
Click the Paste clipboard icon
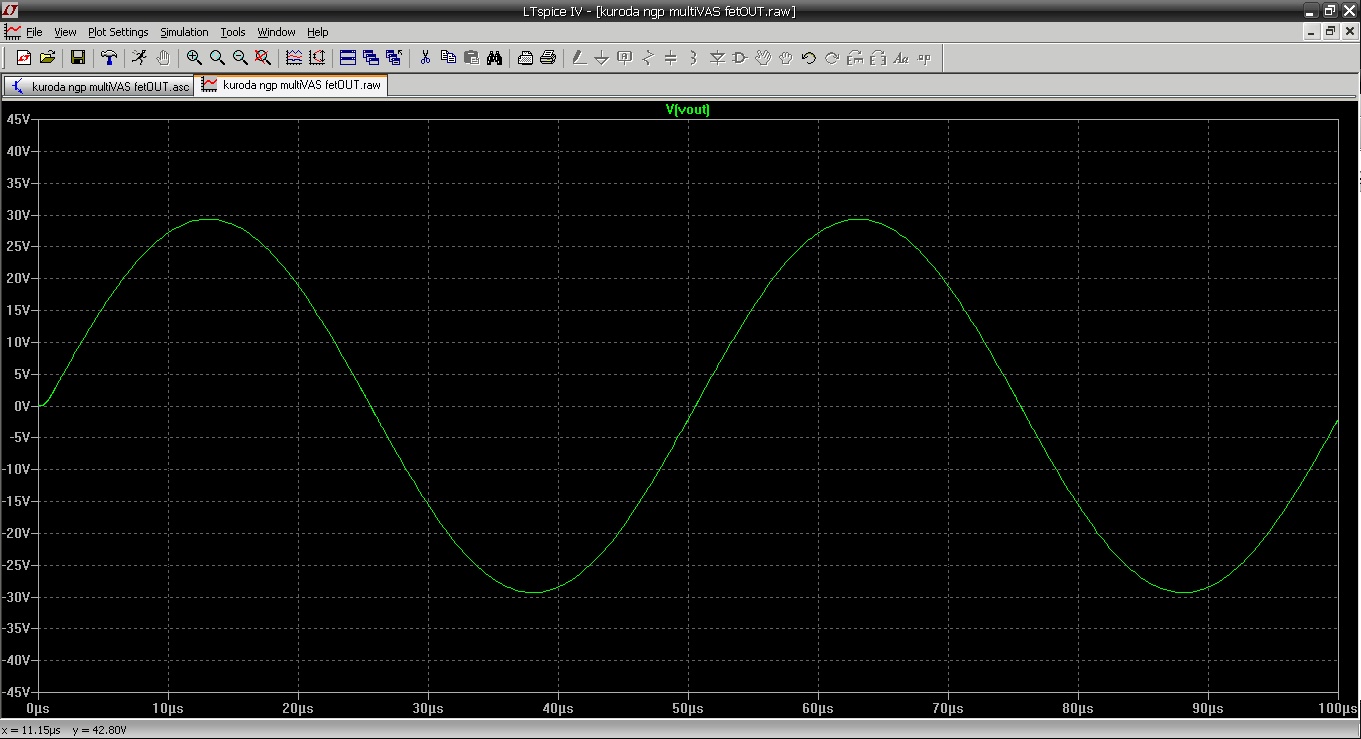tap(471, 58)
